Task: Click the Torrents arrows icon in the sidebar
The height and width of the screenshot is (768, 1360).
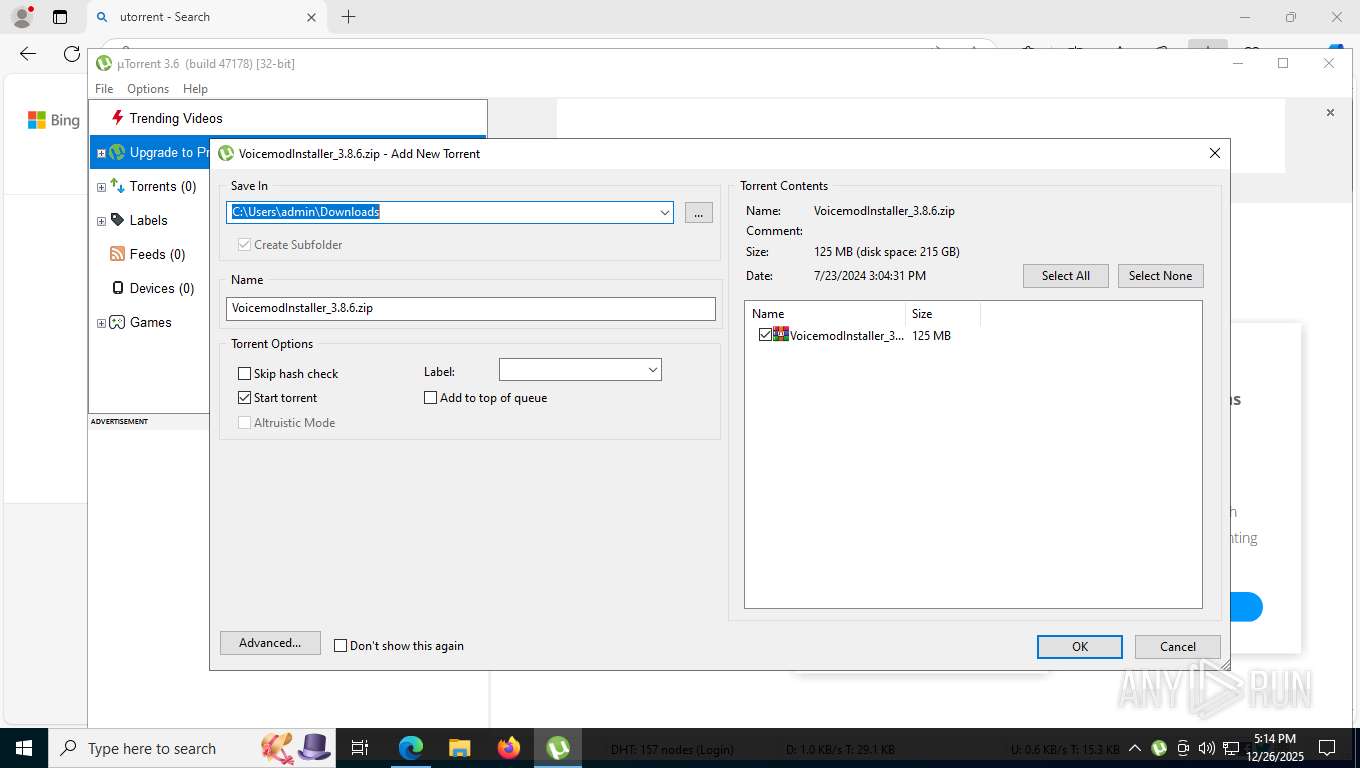Action: 117,186
